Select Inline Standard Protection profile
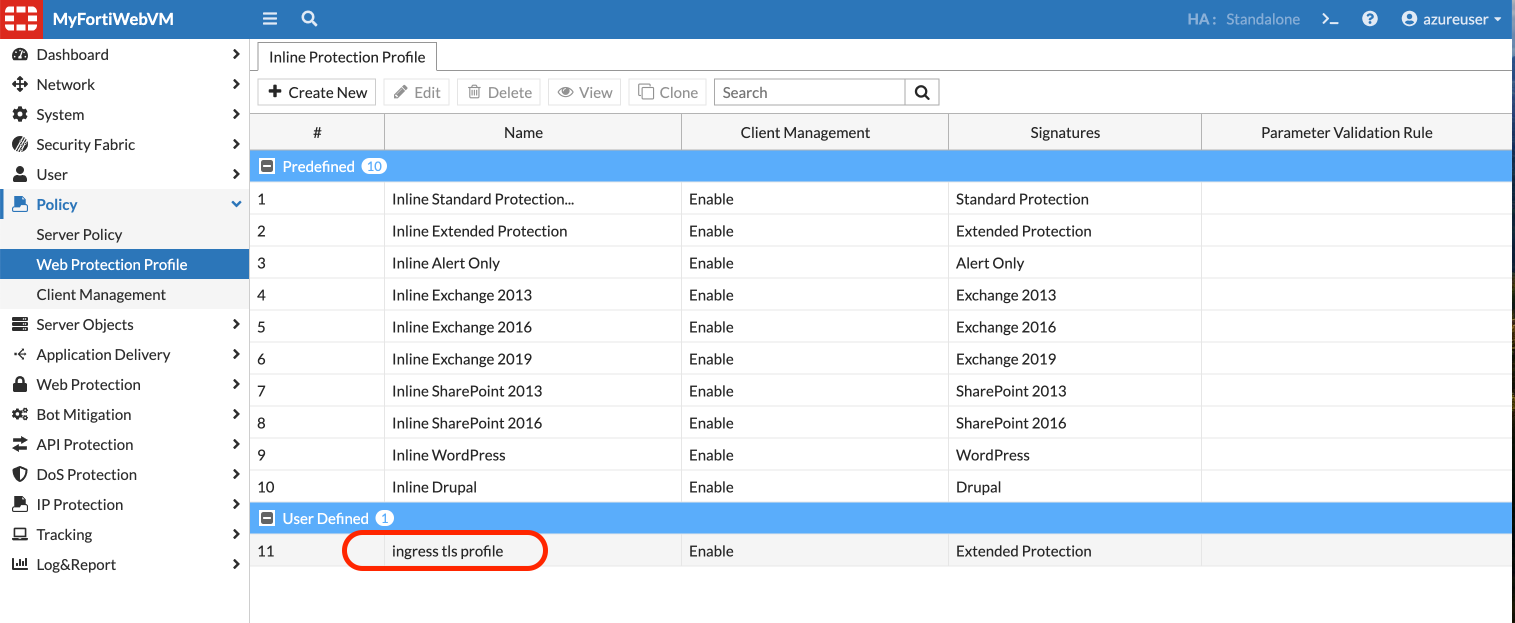This screenshot has width=1515, height=623. [x=483, y=199]
